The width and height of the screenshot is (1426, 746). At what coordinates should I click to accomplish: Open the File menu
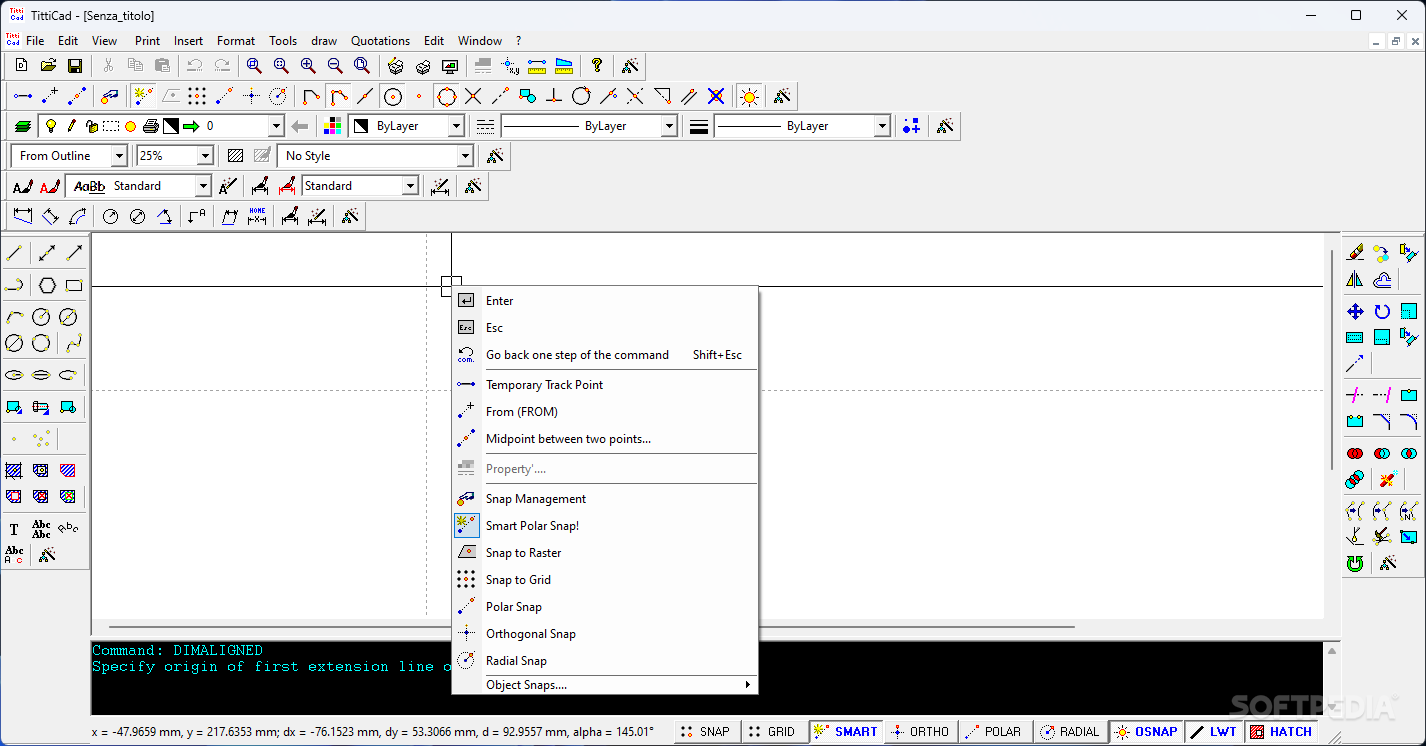pos(35,41)
